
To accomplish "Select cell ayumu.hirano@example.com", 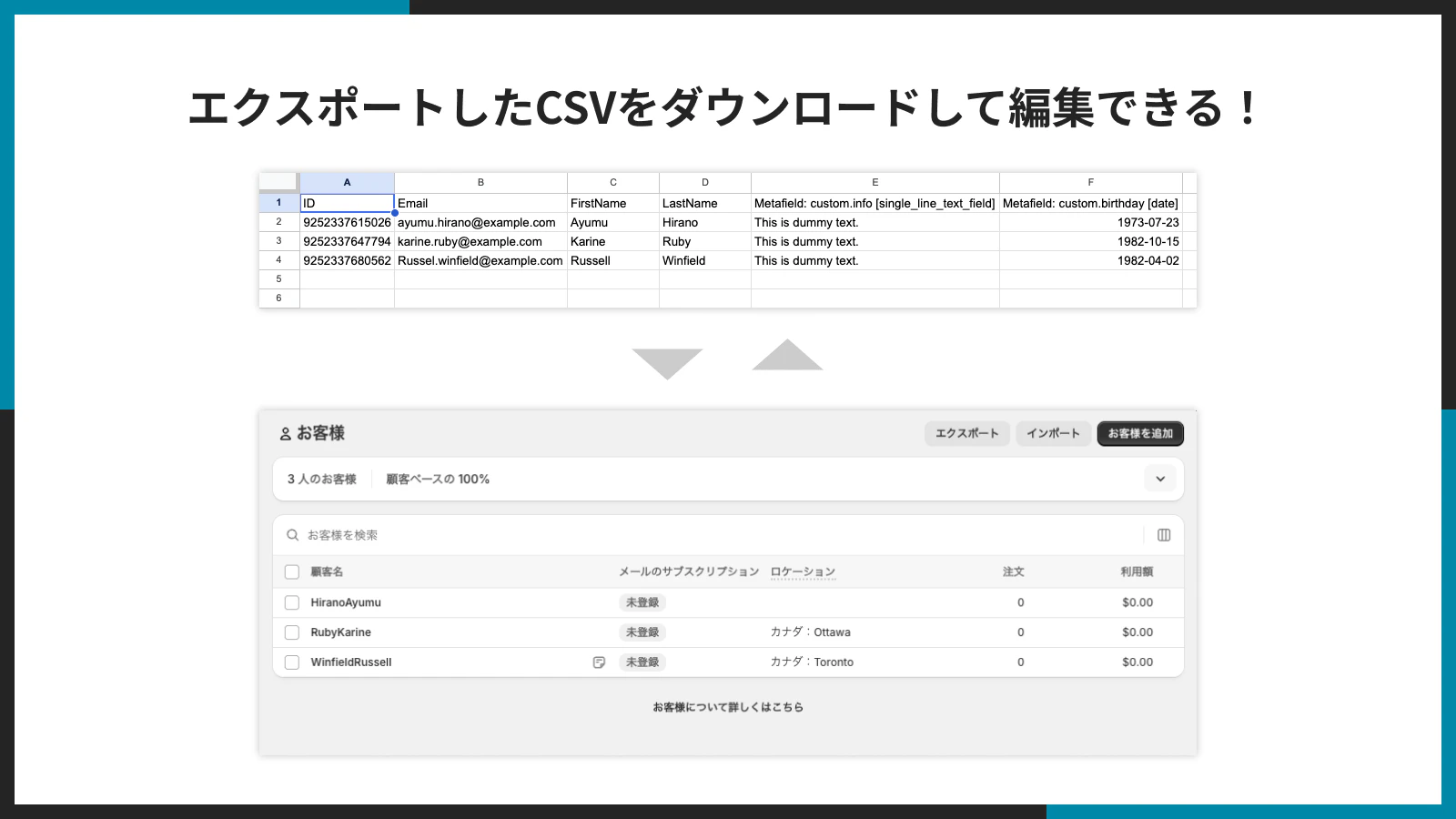I will click(x=480, y=222).
